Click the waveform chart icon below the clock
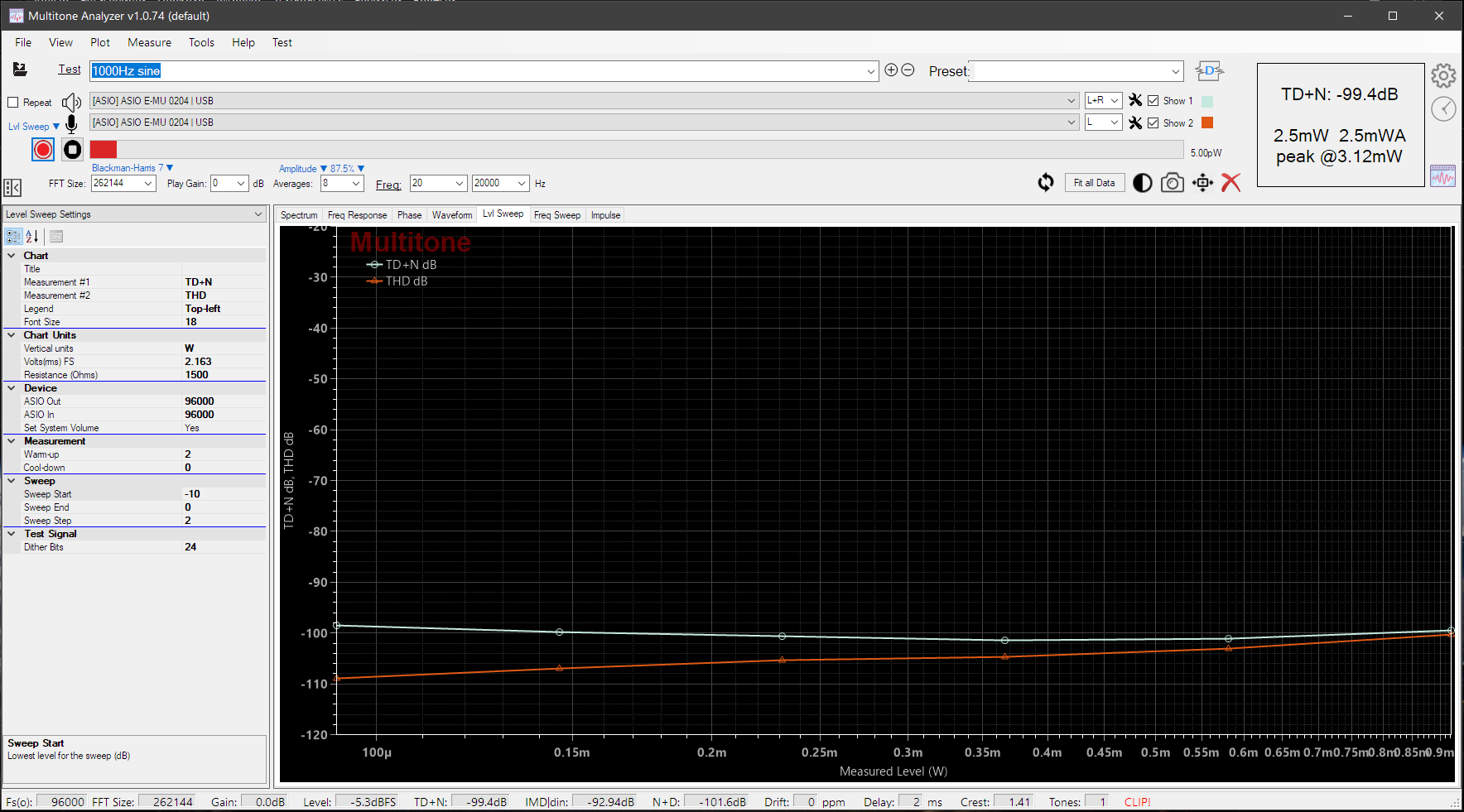The image size is (1464, 812). click(x=1442, y=176)
